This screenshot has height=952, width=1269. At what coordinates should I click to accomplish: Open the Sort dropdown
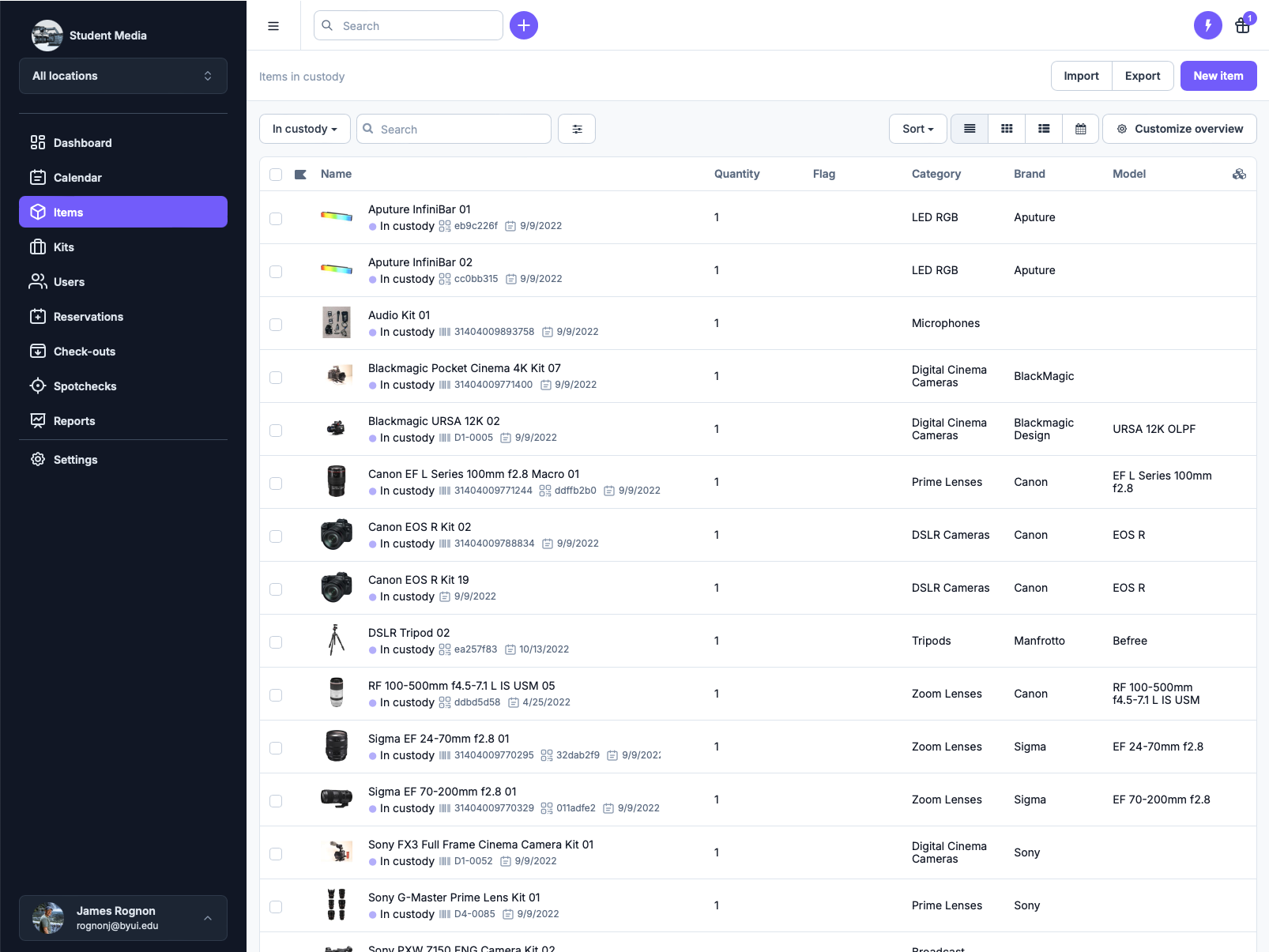pos(917,129)
